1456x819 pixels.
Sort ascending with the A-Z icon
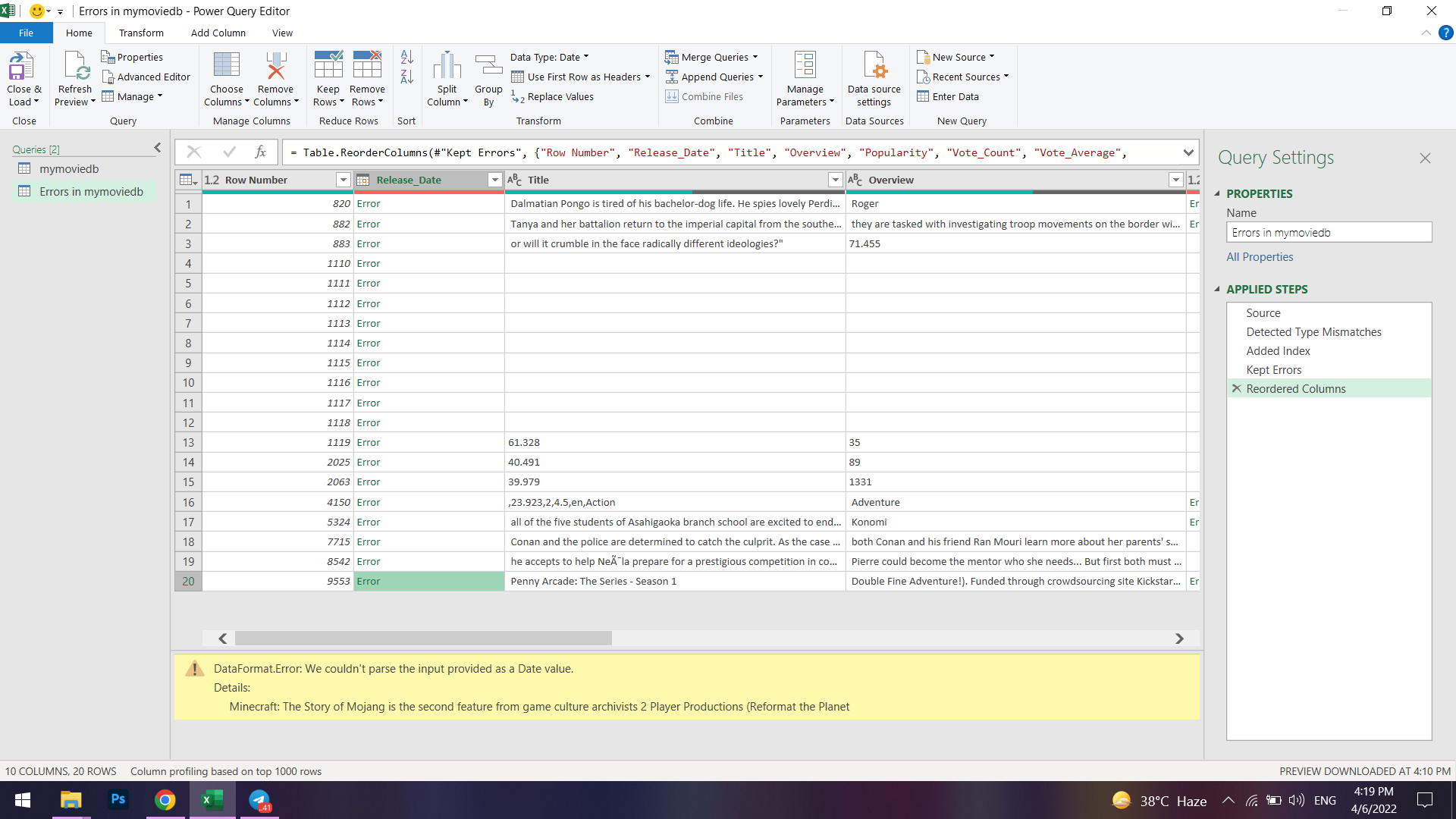pos(406,57)
